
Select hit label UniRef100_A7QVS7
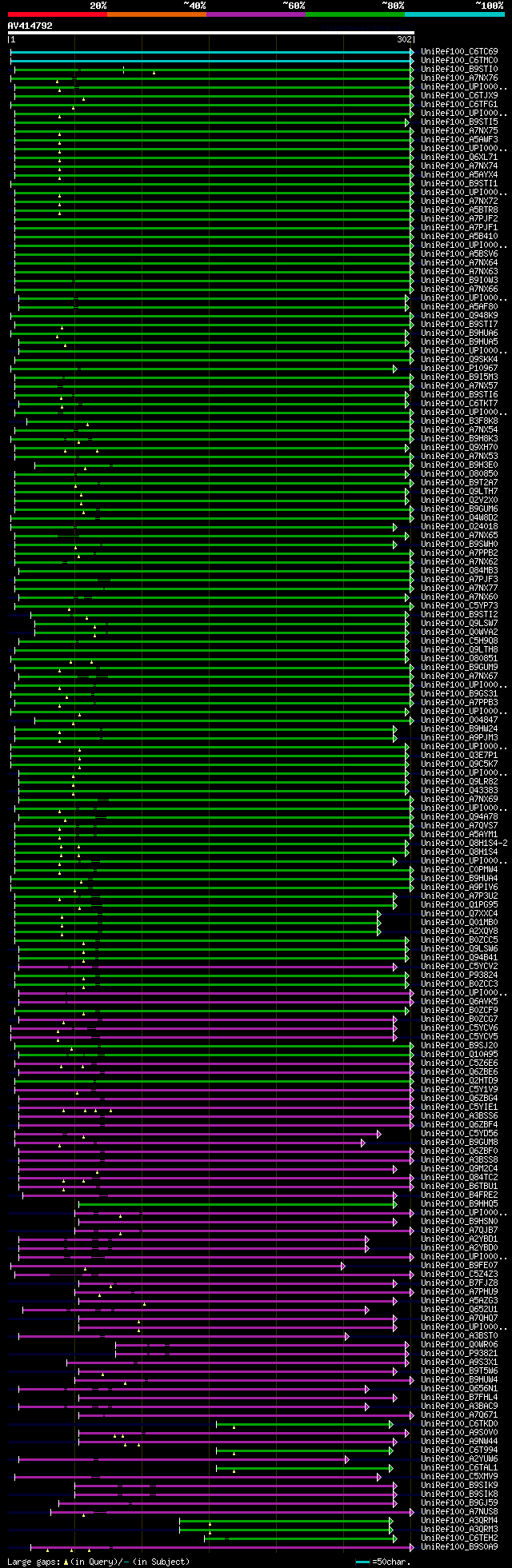[x=459, y=826]
